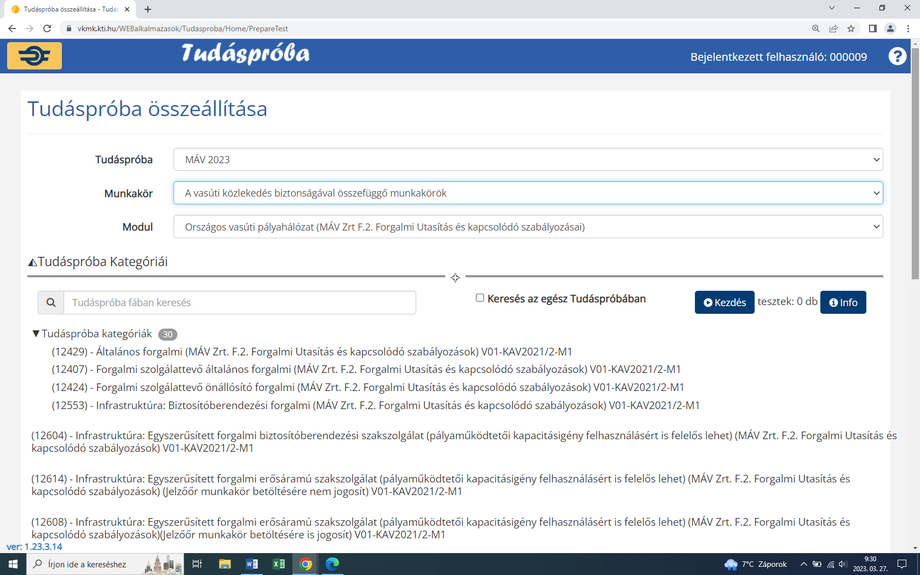
Task: Click the Chrome icon in the taskbar
Action: coord(306,564)
